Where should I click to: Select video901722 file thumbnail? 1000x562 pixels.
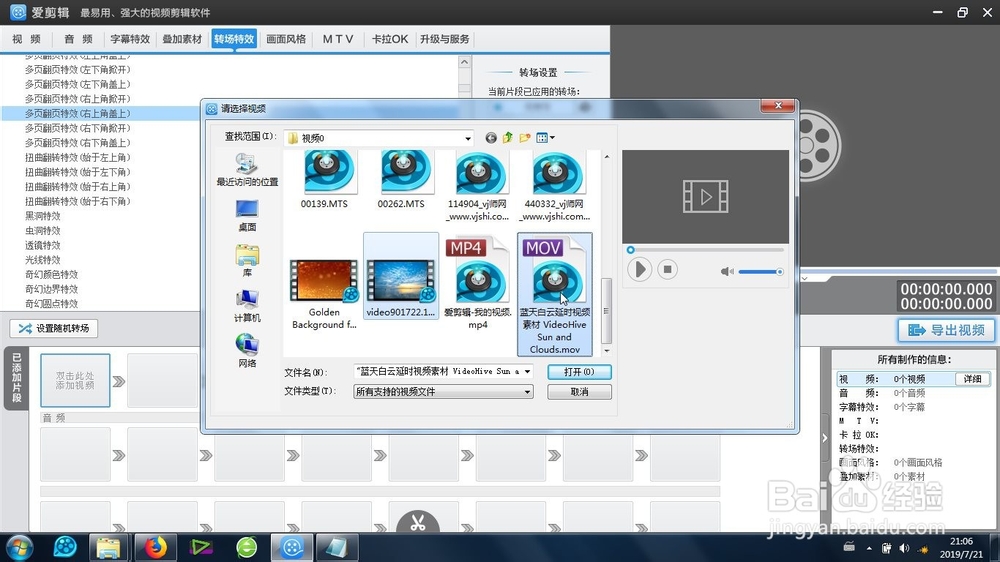[401, 276]
